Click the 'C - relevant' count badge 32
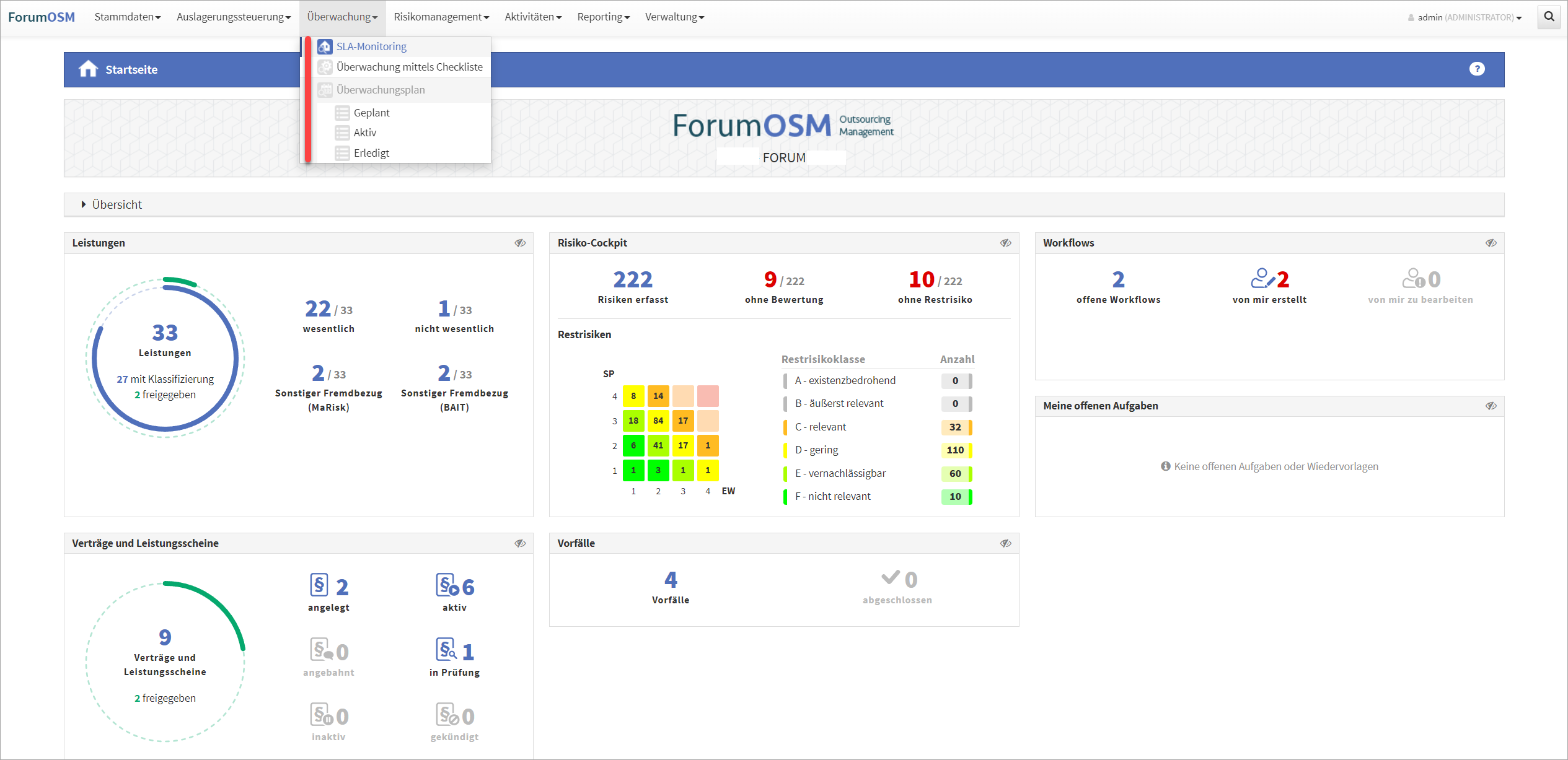The width and height of the screenshot is (1568, 760). (x=955, y=427)
